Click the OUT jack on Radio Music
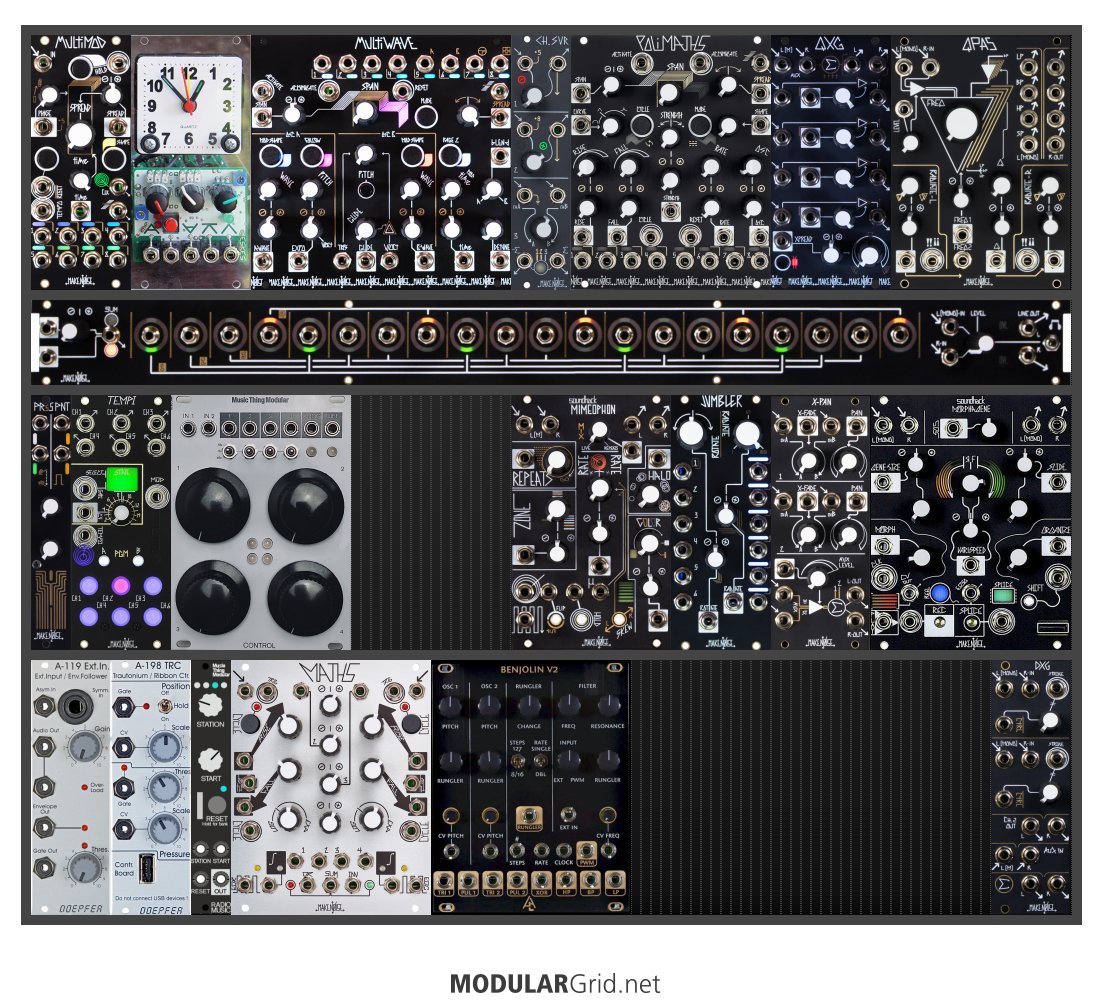Viewport: 1112px width, 1005px height. click(x=221, y=880)
